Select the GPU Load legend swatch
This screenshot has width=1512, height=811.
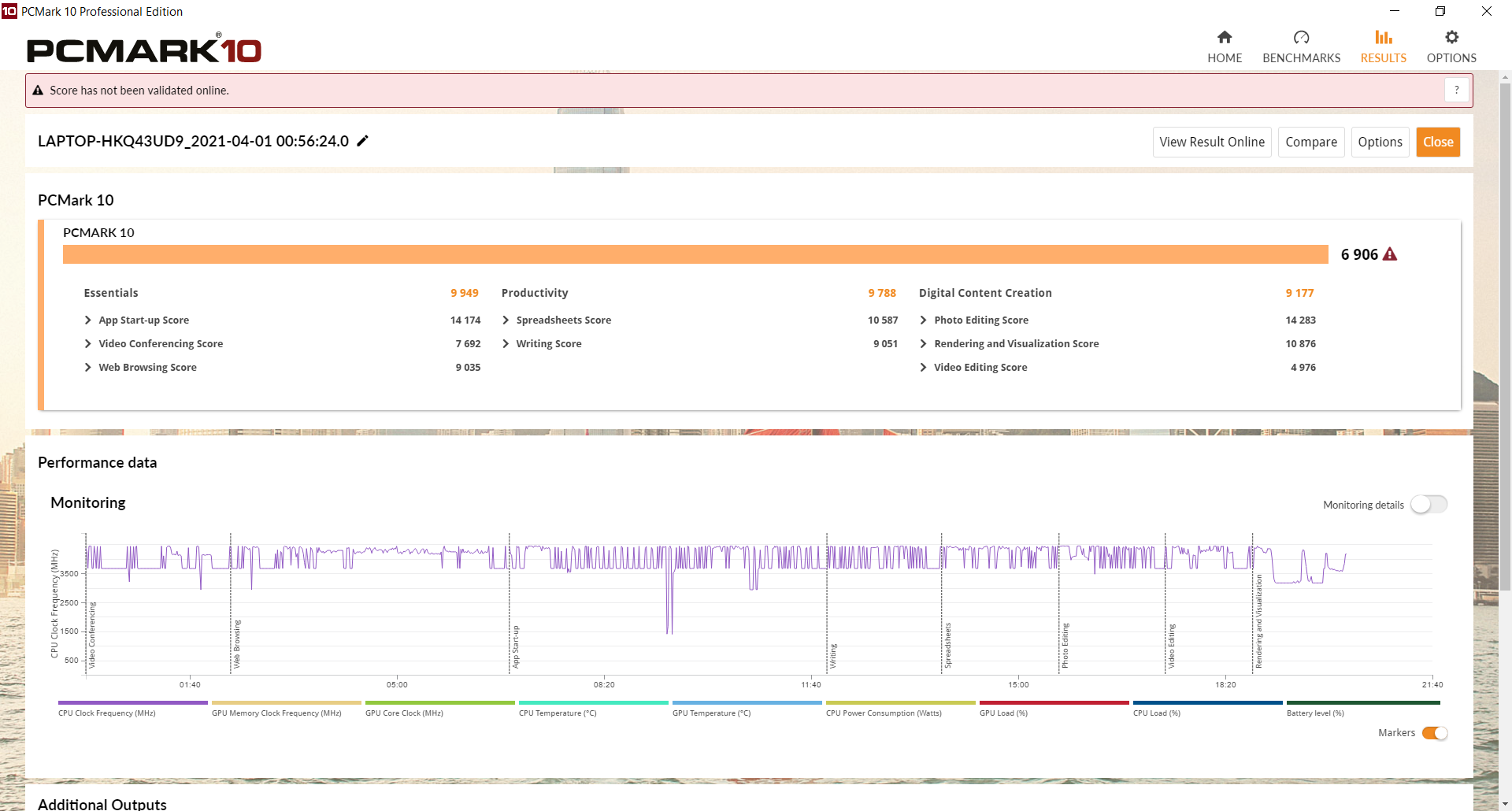point(1054,702)
